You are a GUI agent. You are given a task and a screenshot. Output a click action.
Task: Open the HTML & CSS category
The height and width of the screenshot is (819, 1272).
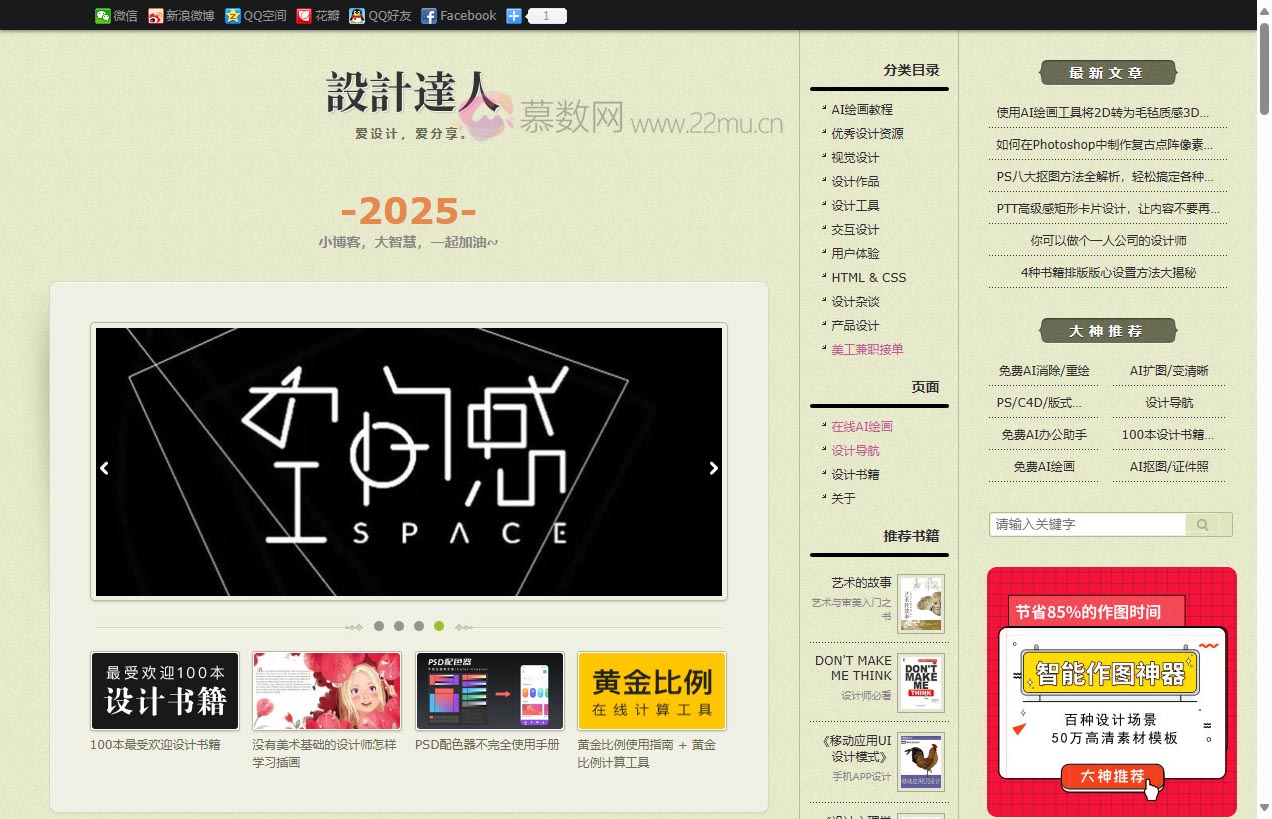pos(868,278)
